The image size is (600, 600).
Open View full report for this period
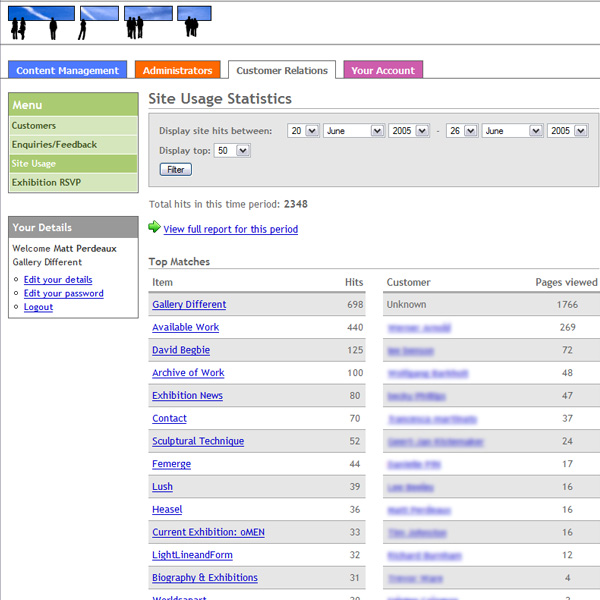point(231,229)
